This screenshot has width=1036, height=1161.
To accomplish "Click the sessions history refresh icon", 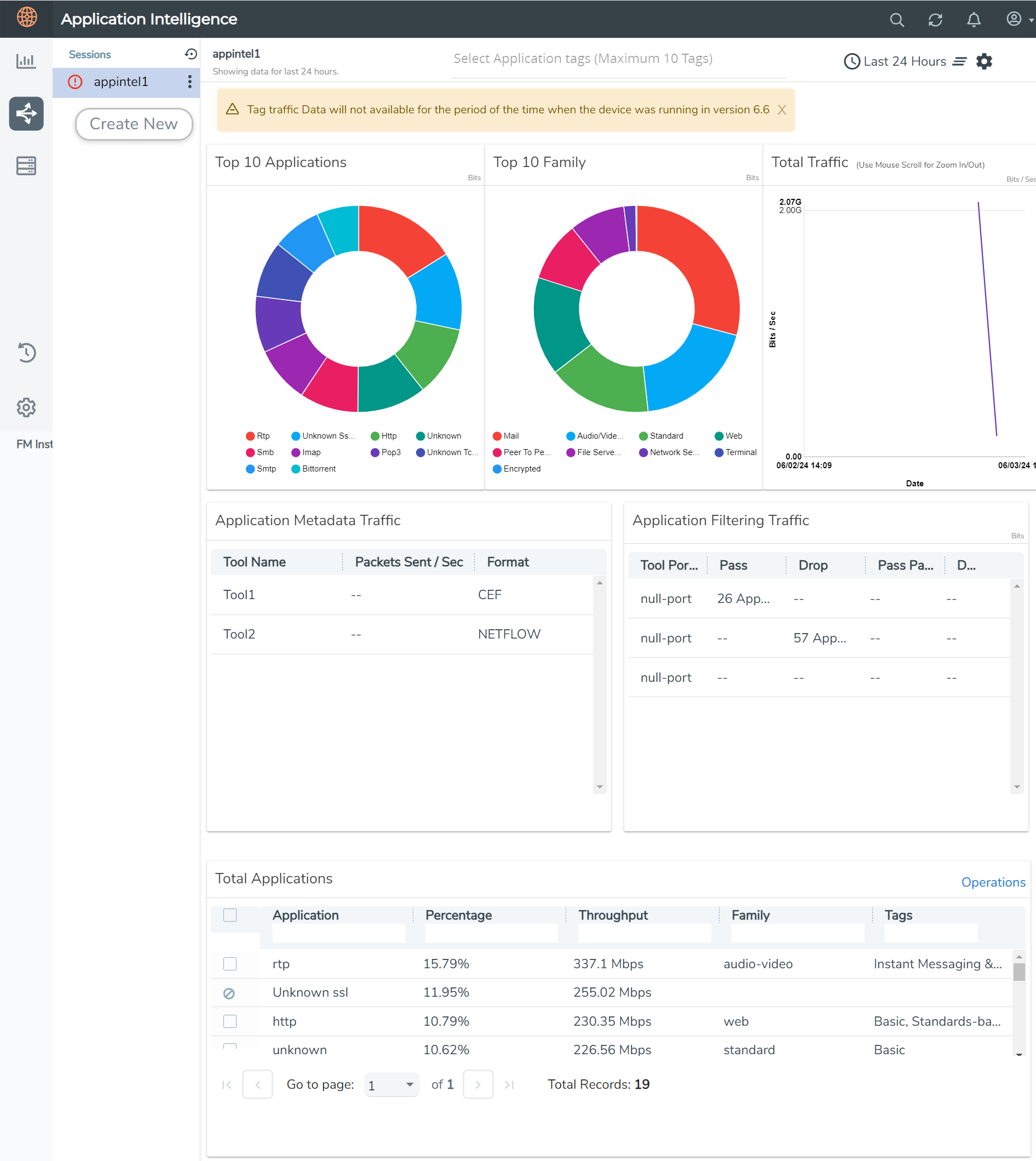I will tap(191, 54).
